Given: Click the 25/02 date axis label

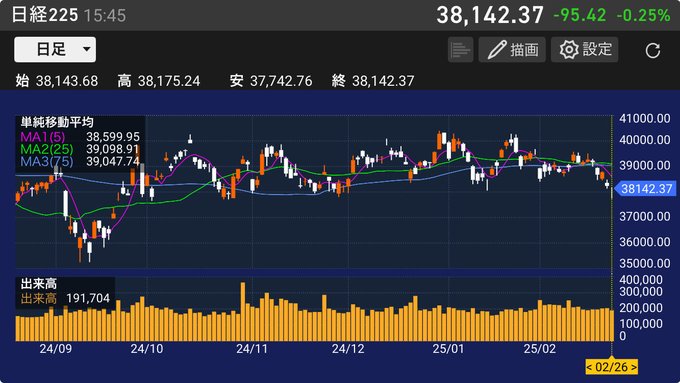Looking at the screenshot, I should click(540, 349).
